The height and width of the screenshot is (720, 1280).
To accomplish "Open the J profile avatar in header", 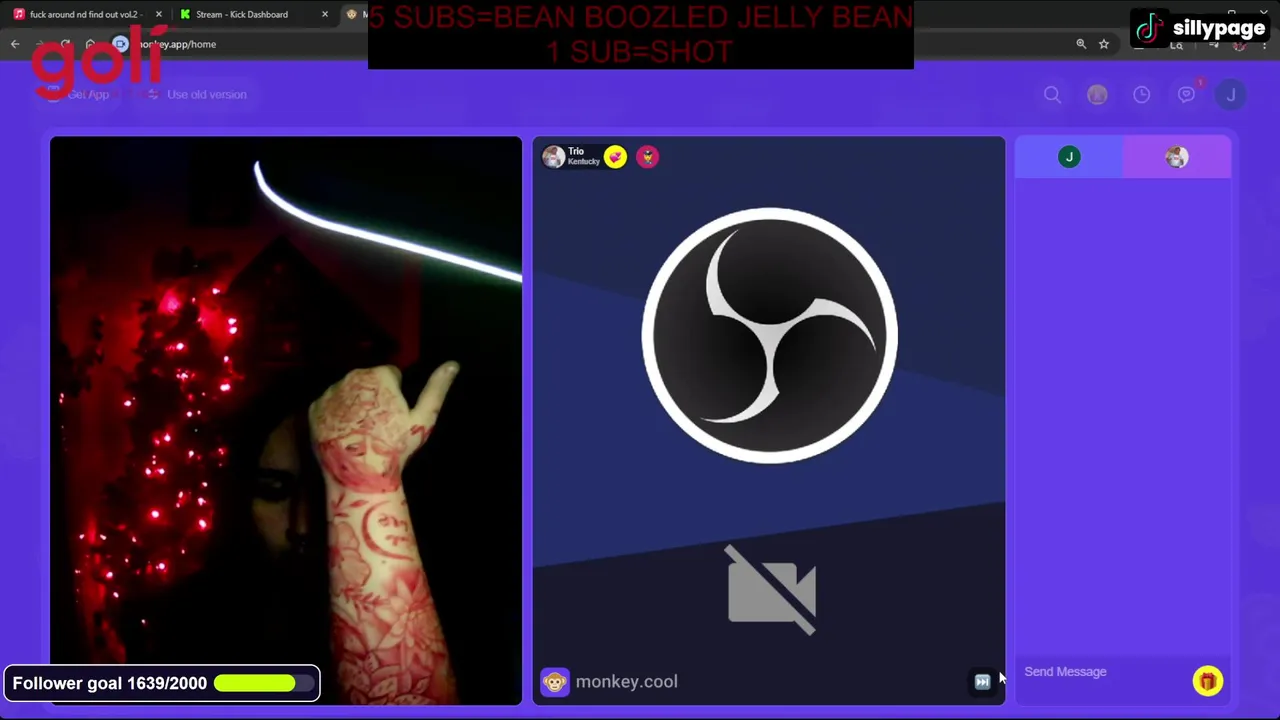I will [x=1231, y=94].
